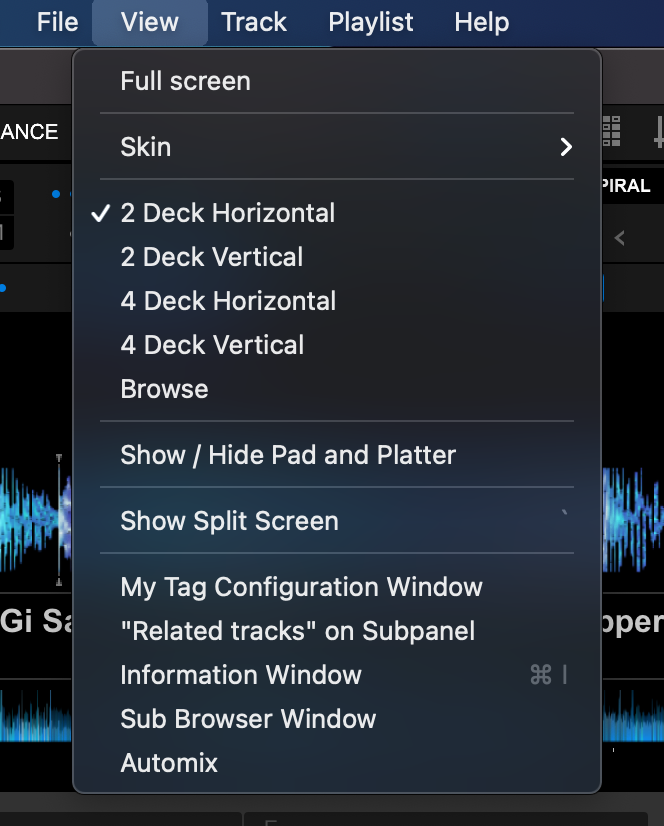Click the left arrow below PIRAL label

tap(620, 238)
